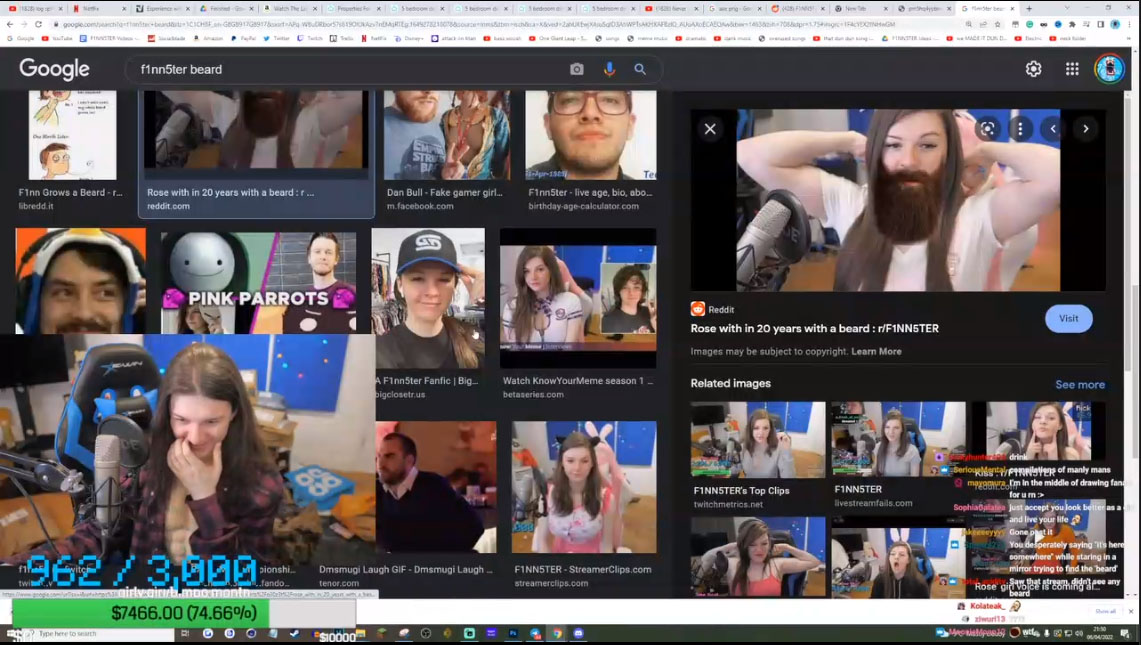Click the reddit.com link under Rose result
This screenshot has width=1141, height=645.
168,206
